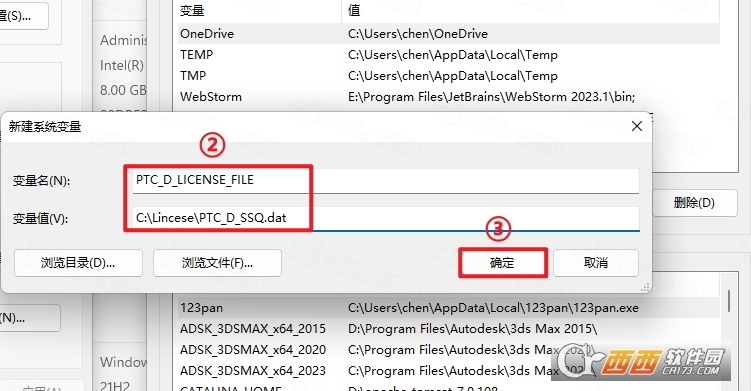
Task: Click the 取消 button in the dialog
Action: click(x=596, y=263)
